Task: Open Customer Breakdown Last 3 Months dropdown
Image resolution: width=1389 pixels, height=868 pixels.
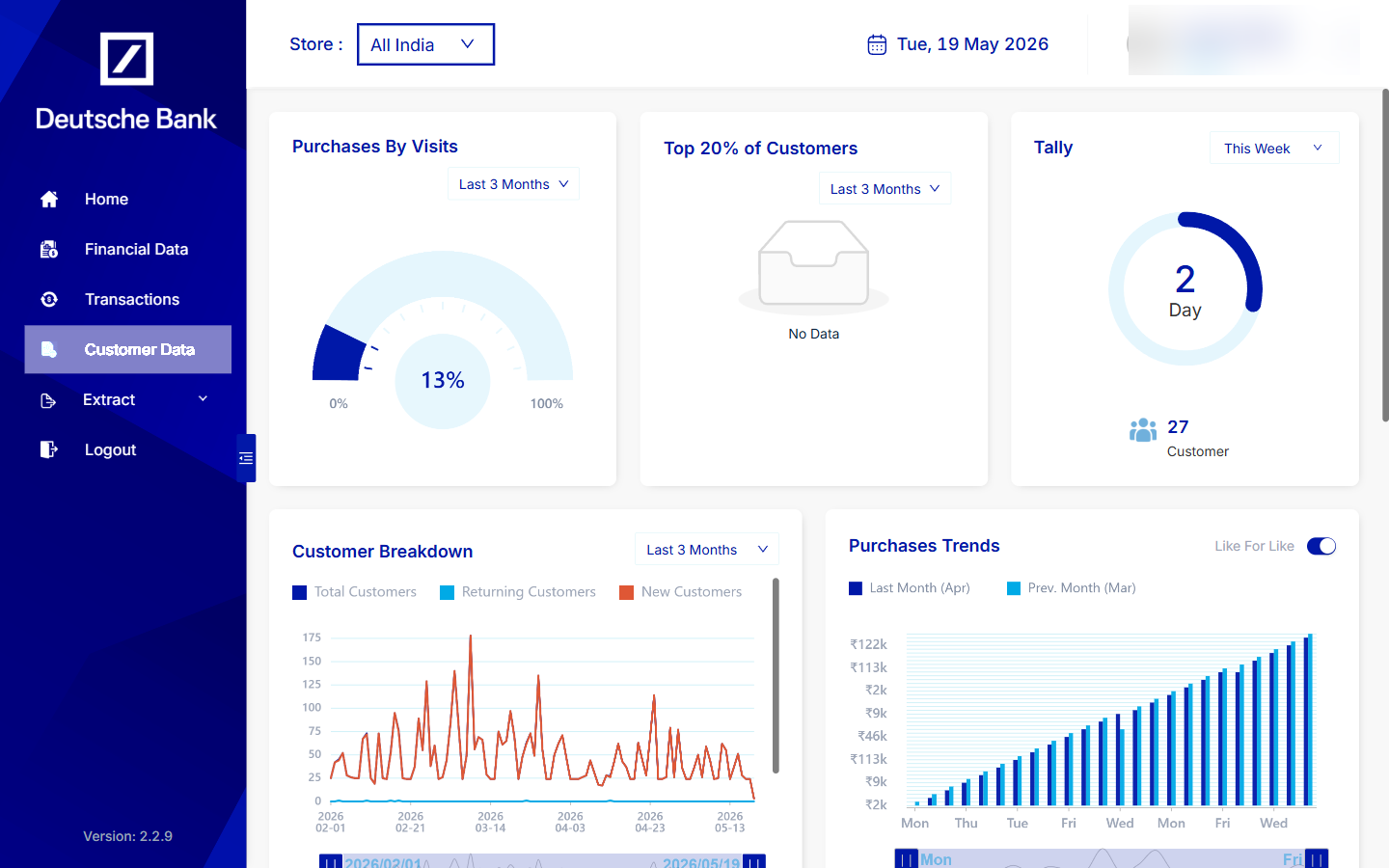Action: (706, 550)
